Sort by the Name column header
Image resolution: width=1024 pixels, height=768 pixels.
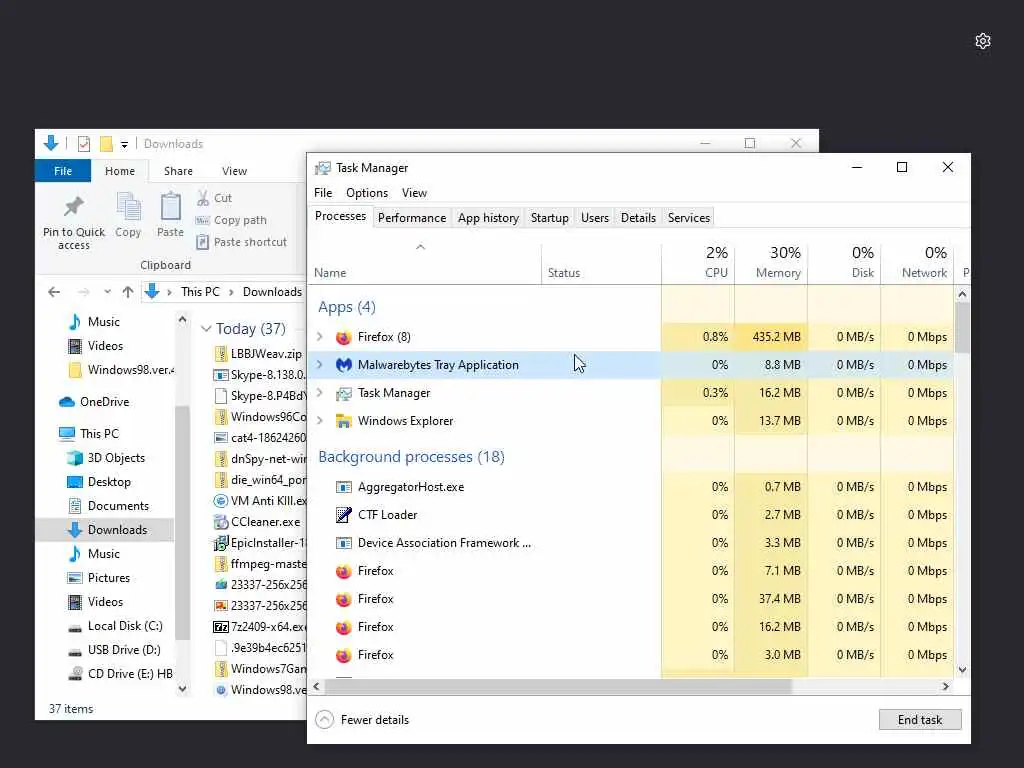[x=424, y=263]
